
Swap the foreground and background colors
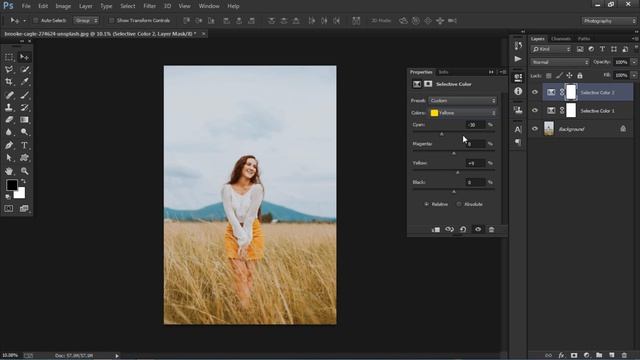(x=24, y=181)
